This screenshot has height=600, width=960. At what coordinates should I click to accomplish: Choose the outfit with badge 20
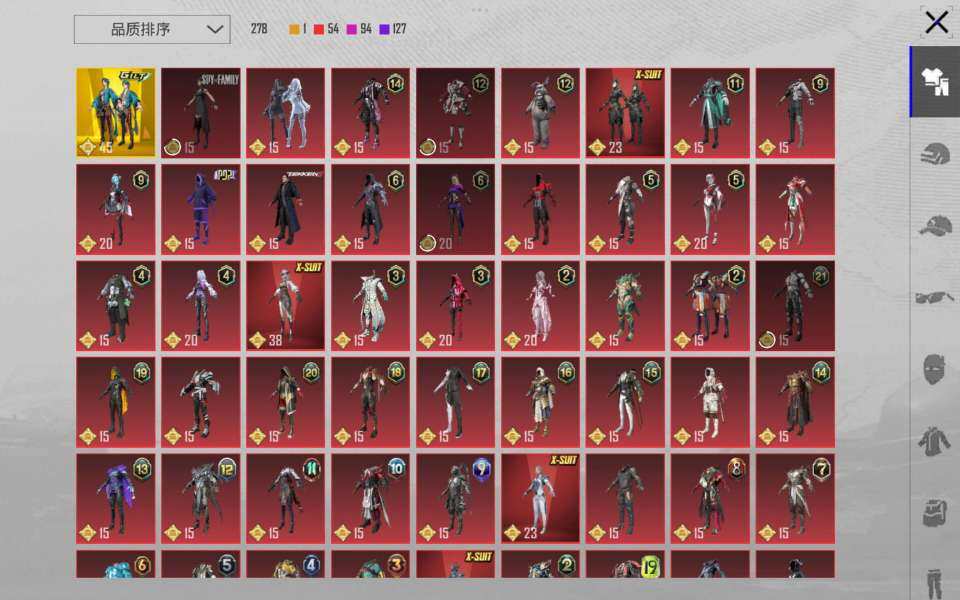point(286,402)
